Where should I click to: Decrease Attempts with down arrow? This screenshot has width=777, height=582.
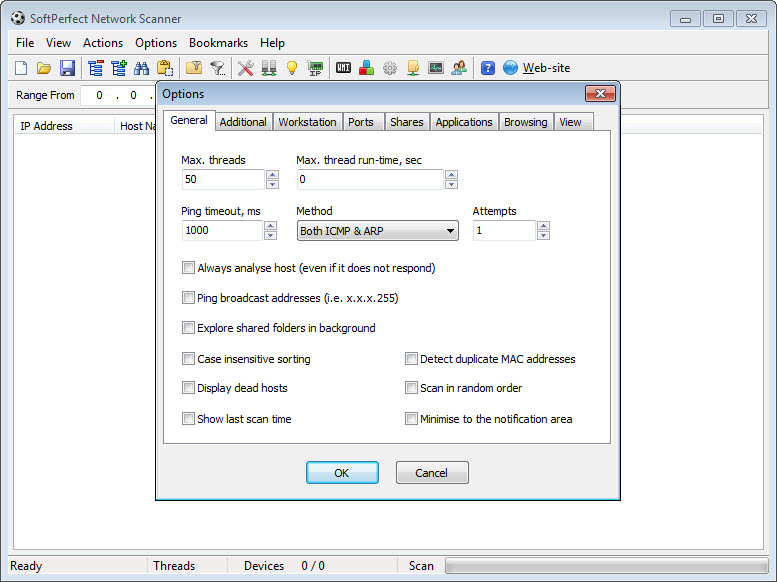[544, 235]
